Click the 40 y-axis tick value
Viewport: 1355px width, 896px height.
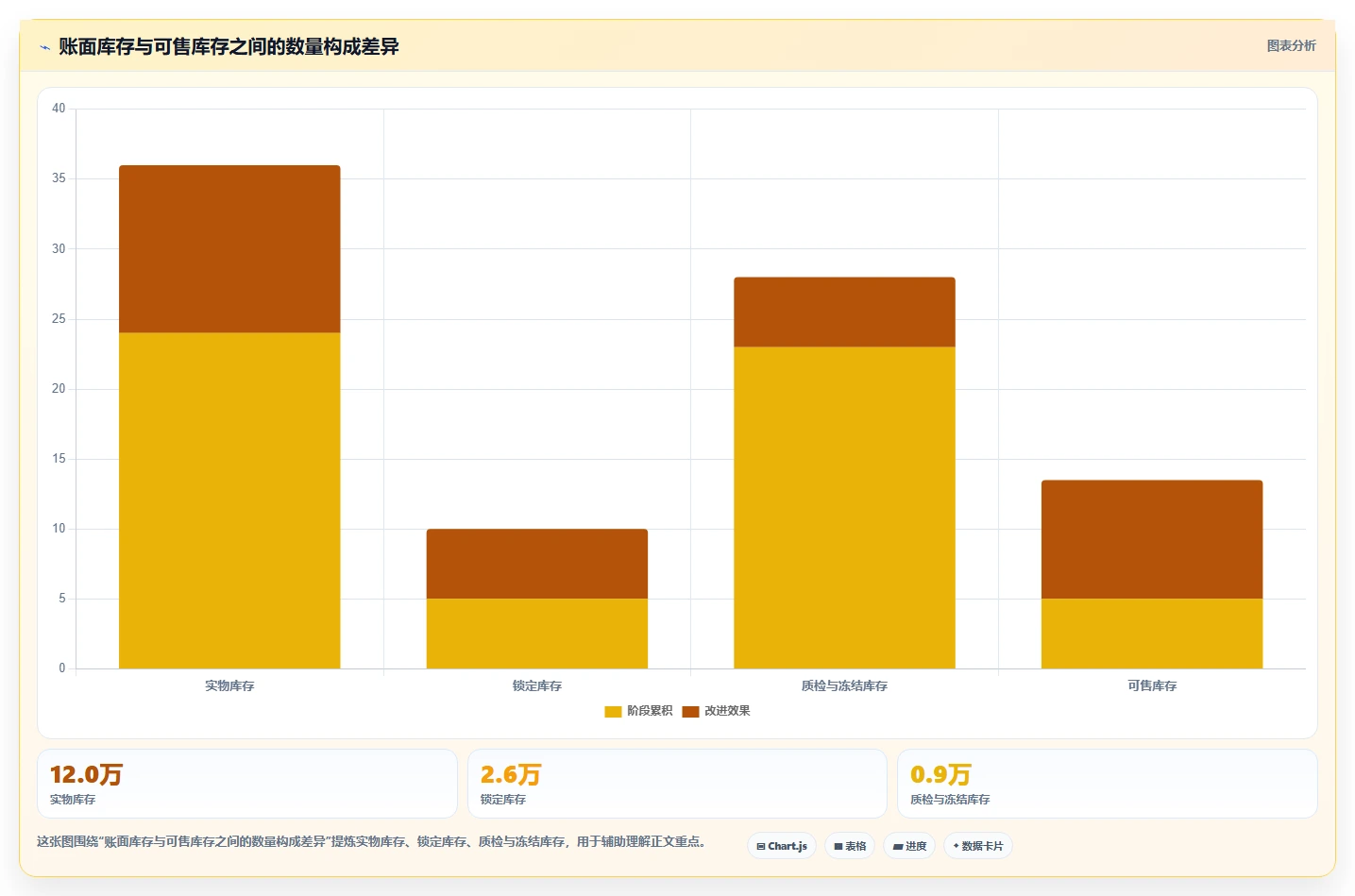click(59, 109)
